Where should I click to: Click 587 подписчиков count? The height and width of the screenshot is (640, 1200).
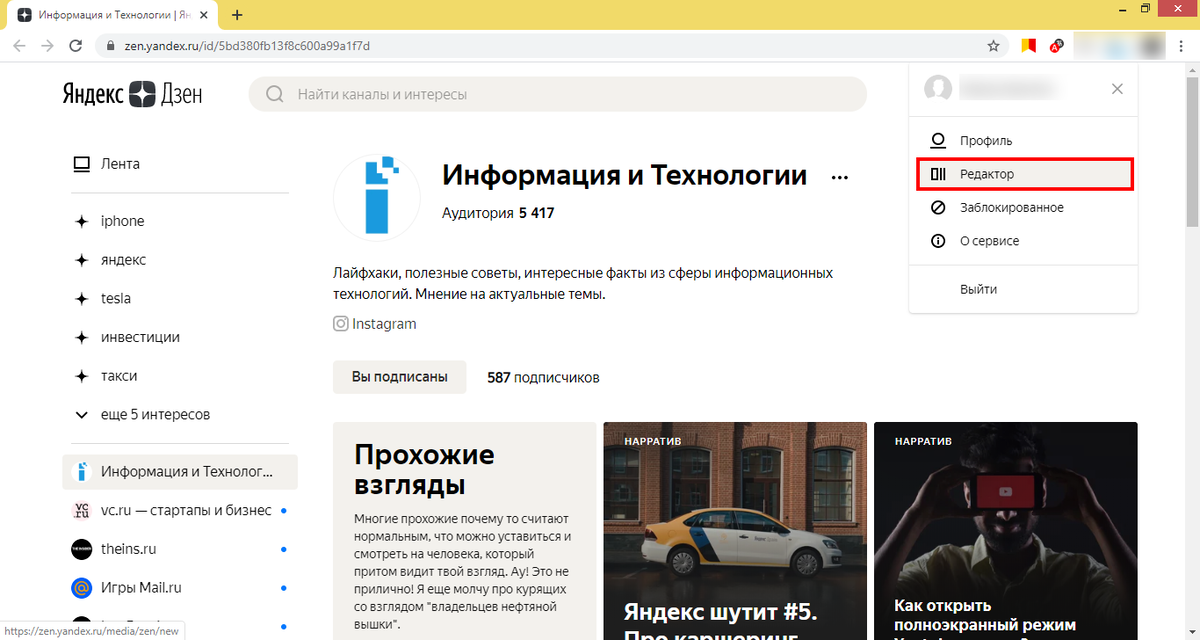coord(543,378)
